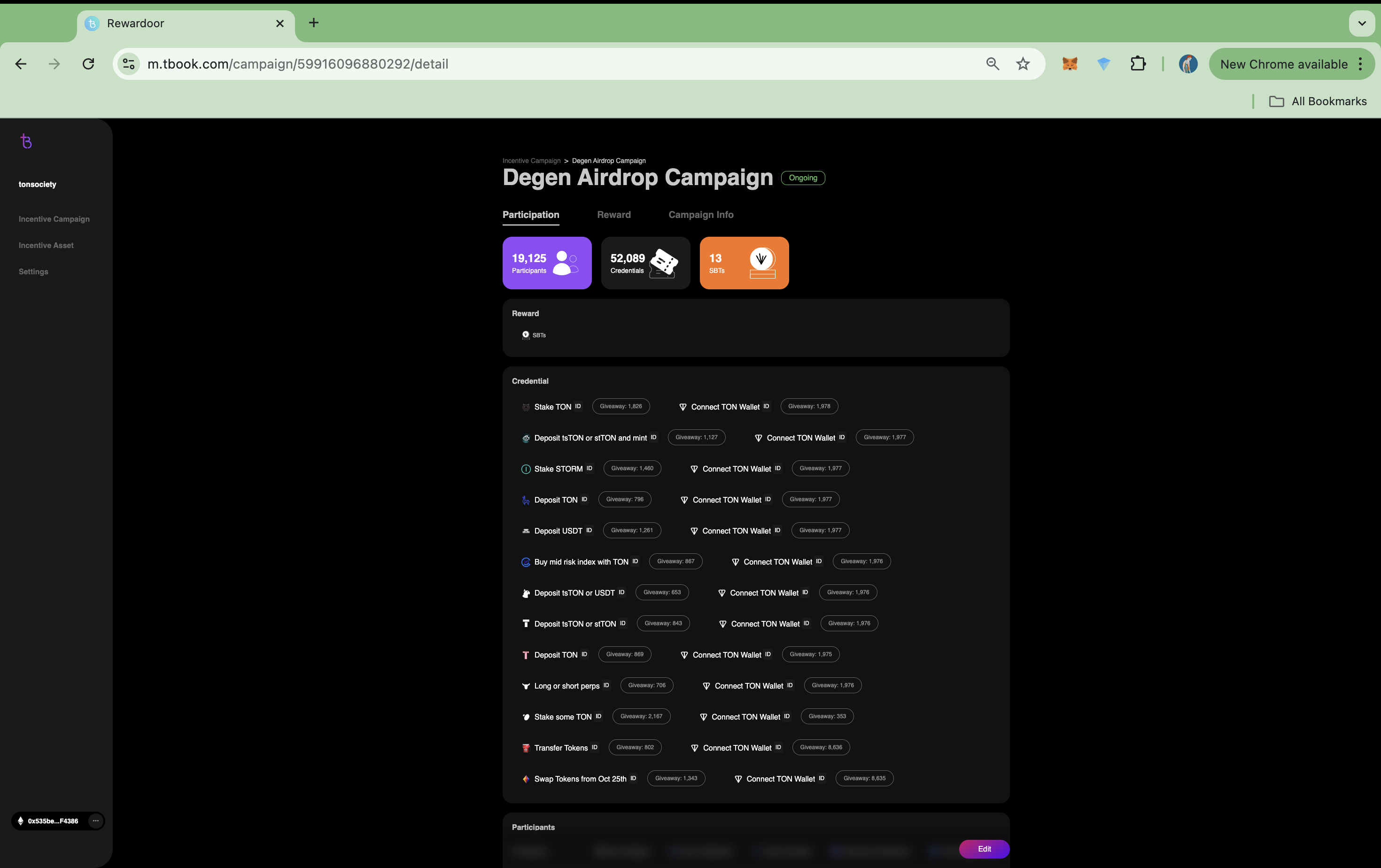The height and width of the screenshot is (868, 1381).
Task: Click the address bar URL field
Action: 516,63
